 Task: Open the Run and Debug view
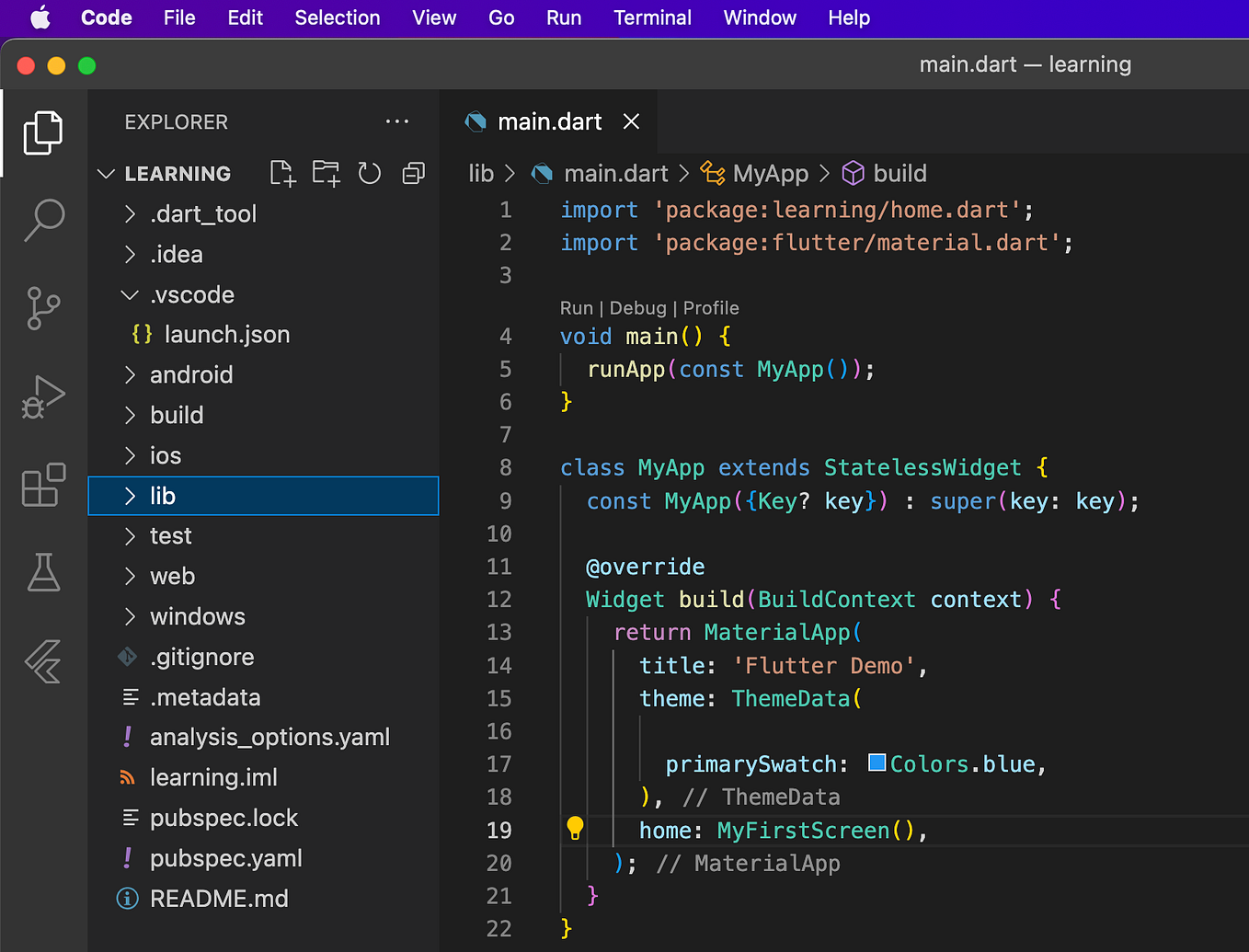click(x=43, y=397)
